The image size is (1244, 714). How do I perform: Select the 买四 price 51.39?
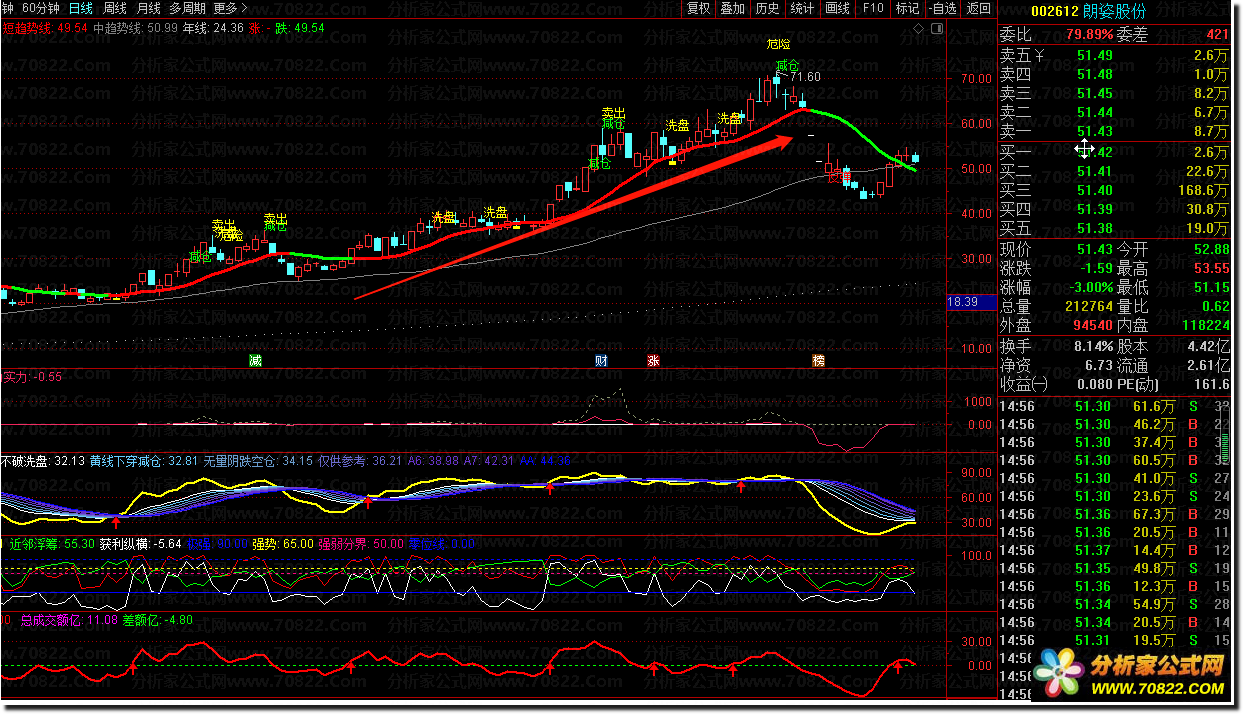(1095, 209)
